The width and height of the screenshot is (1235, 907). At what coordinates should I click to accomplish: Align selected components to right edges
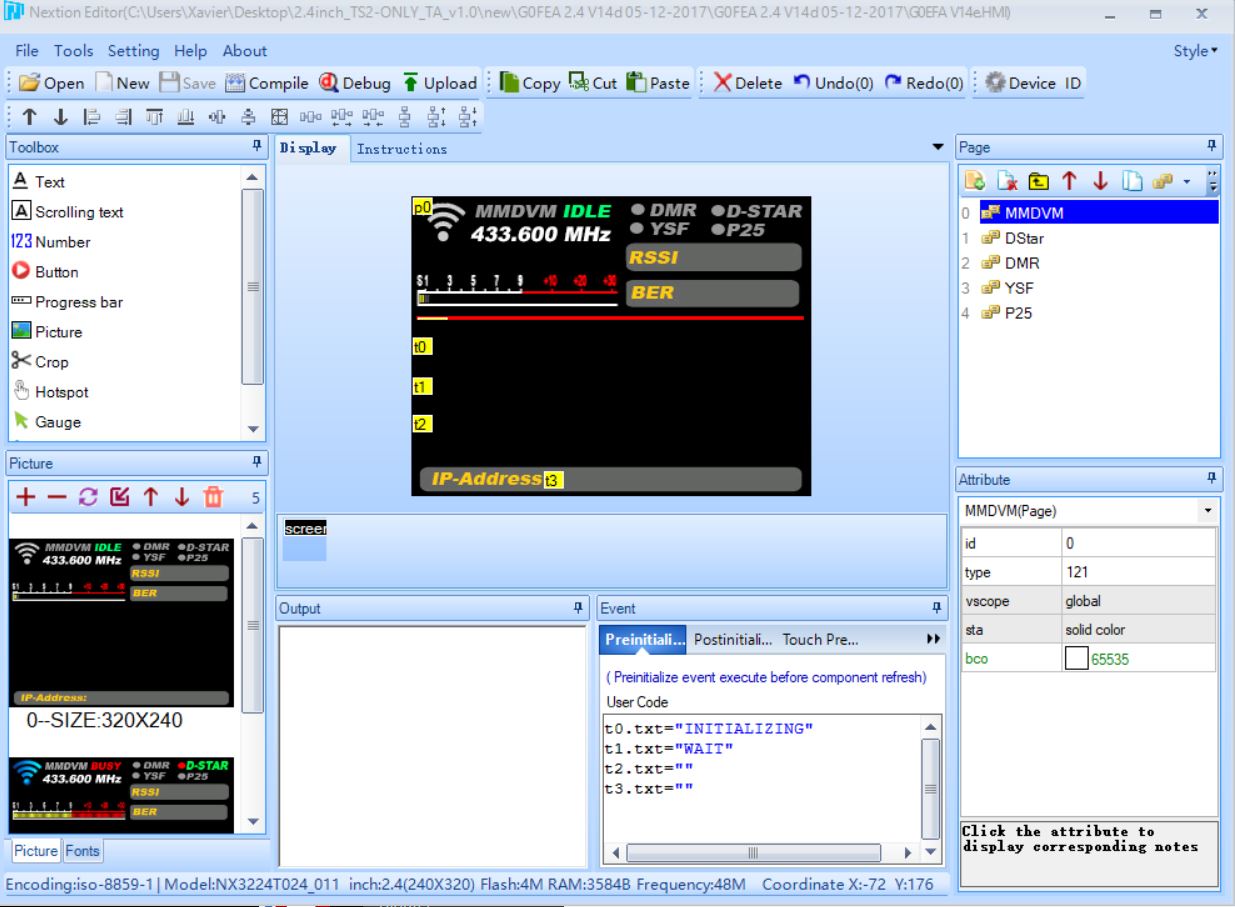pyautogui.click(x=125, y=118)
